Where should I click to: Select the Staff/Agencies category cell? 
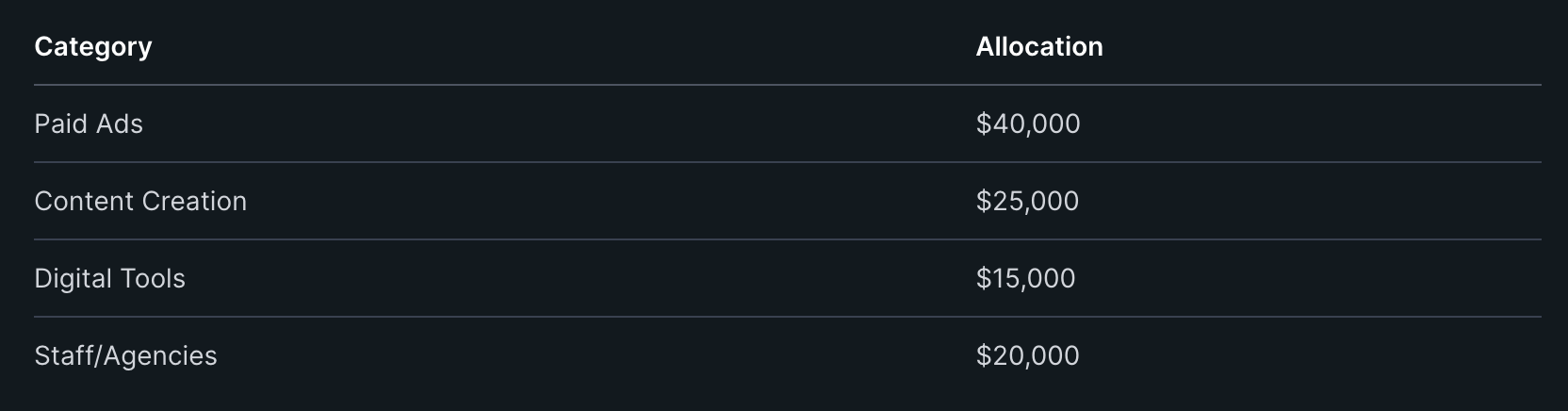click(x=125, y=356)
